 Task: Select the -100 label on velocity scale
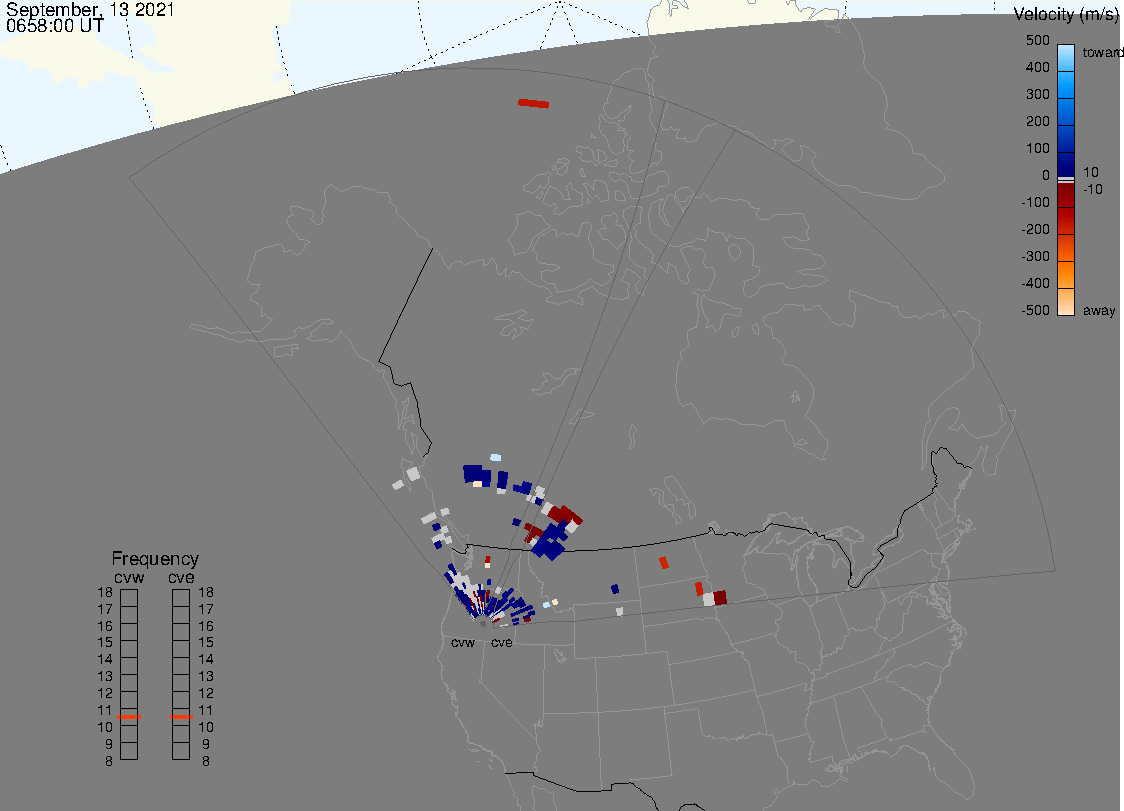(1035, 202)
